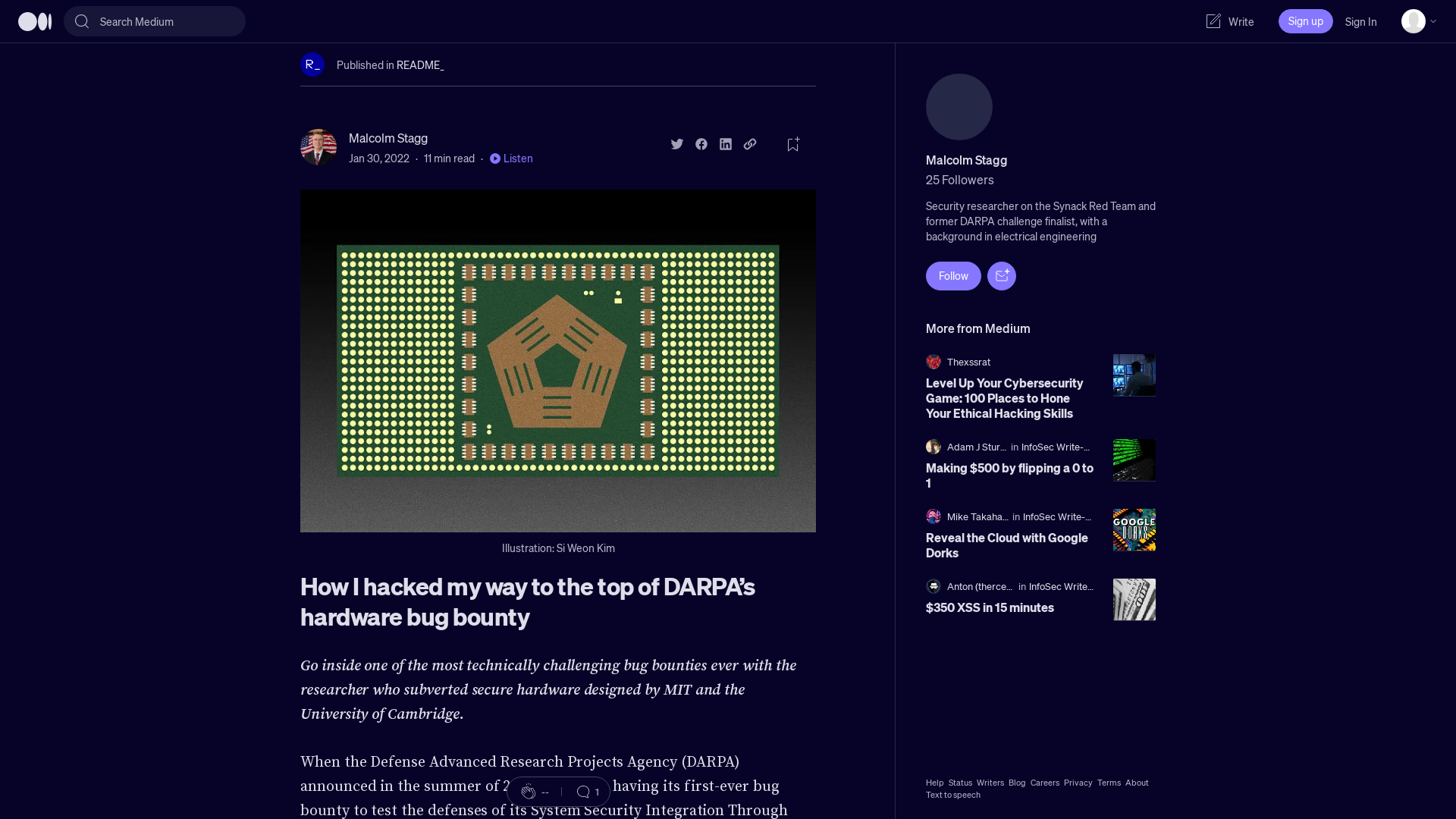The image size is (1456, 819).
Task: Open the $350 XSS article thumbnail
Action: [1134, 600]
